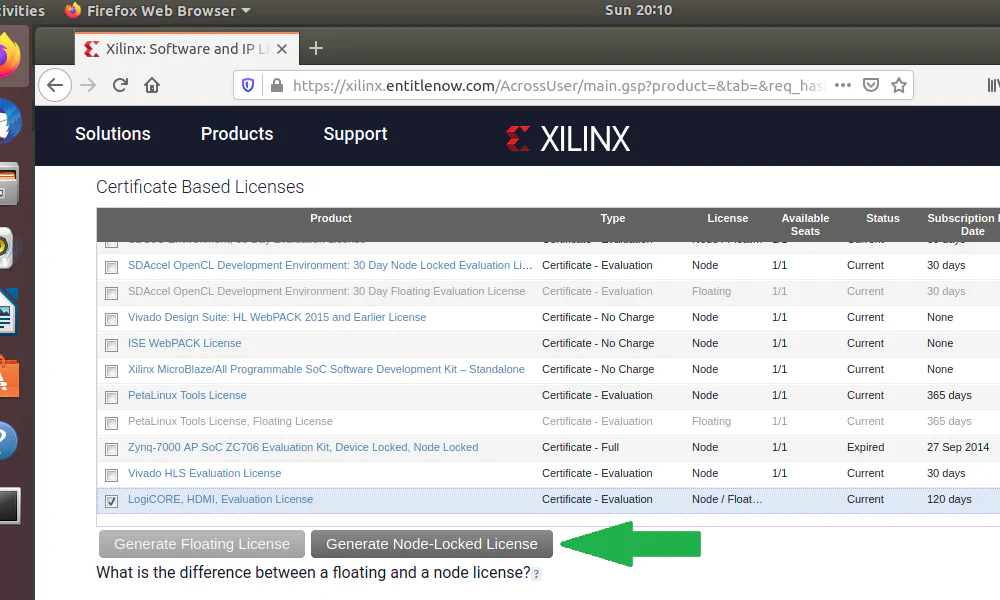Check the Vivado HLS Evaluation License box
The image size is (1000, 600).
[x=111, y=474]
